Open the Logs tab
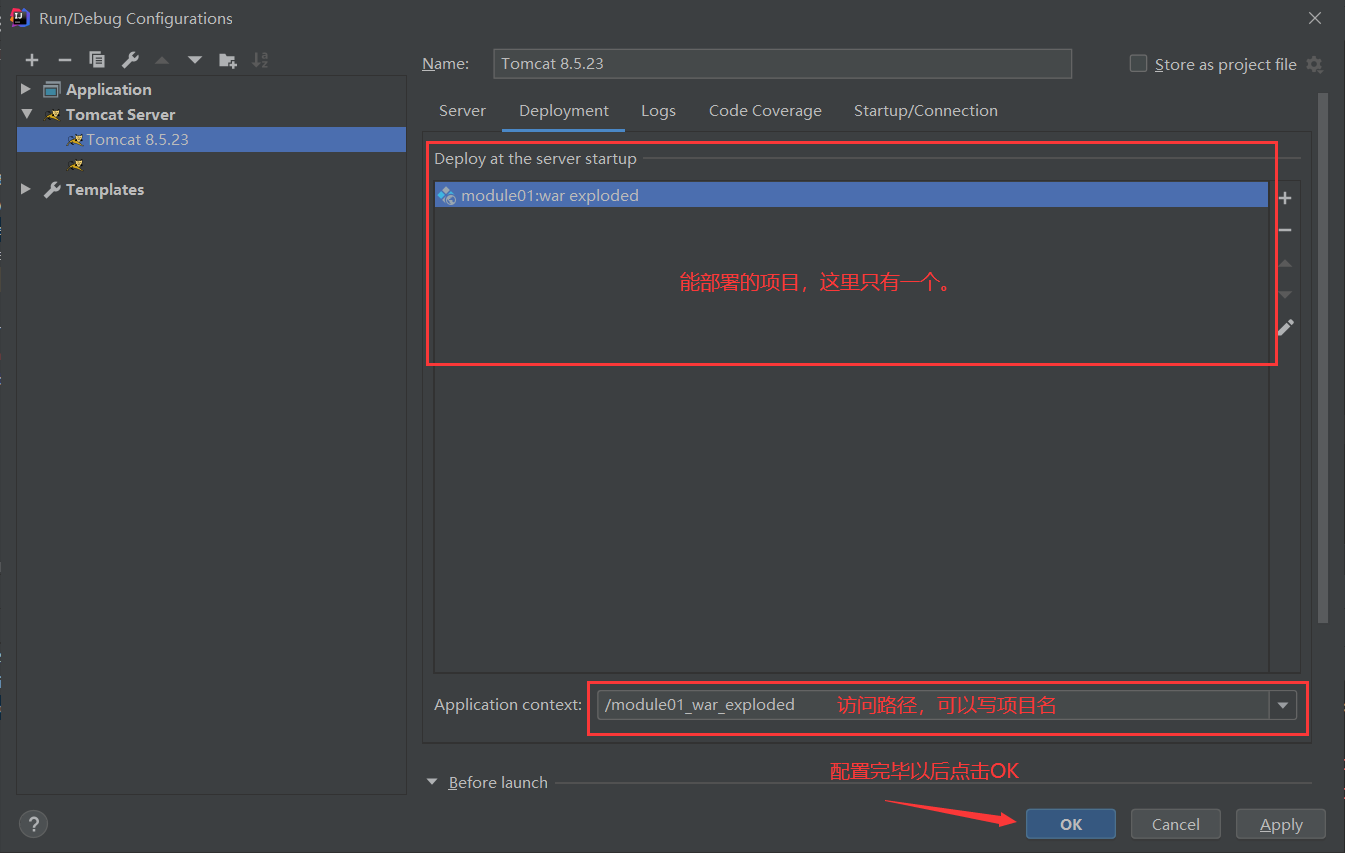Viewport: 1345px width, 853px height. tap(658, 111)
